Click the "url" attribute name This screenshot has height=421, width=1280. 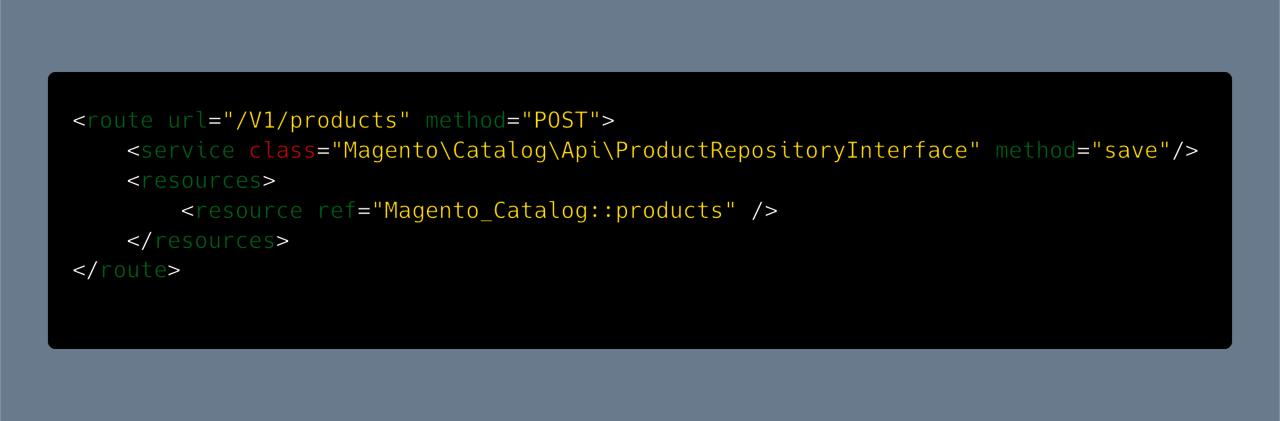(187, 121)
